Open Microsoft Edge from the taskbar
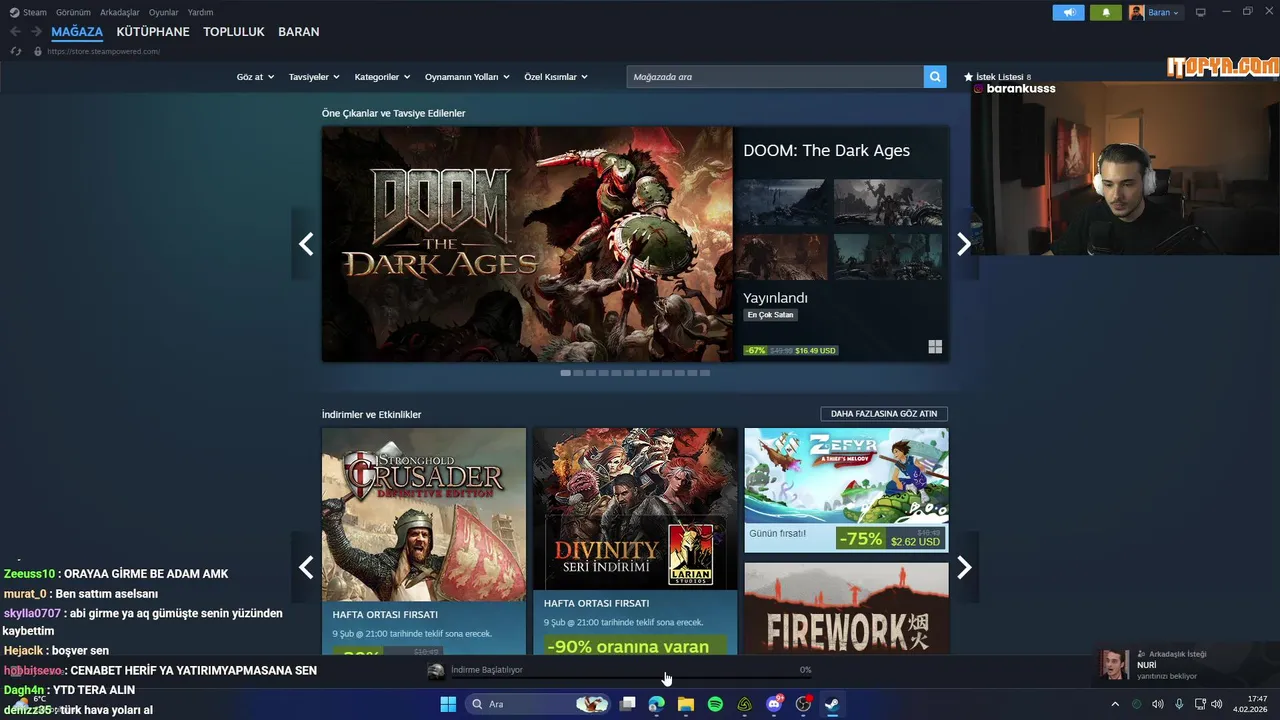Image resolution: width=1280 pixels, height=720 pixels. 657,704
